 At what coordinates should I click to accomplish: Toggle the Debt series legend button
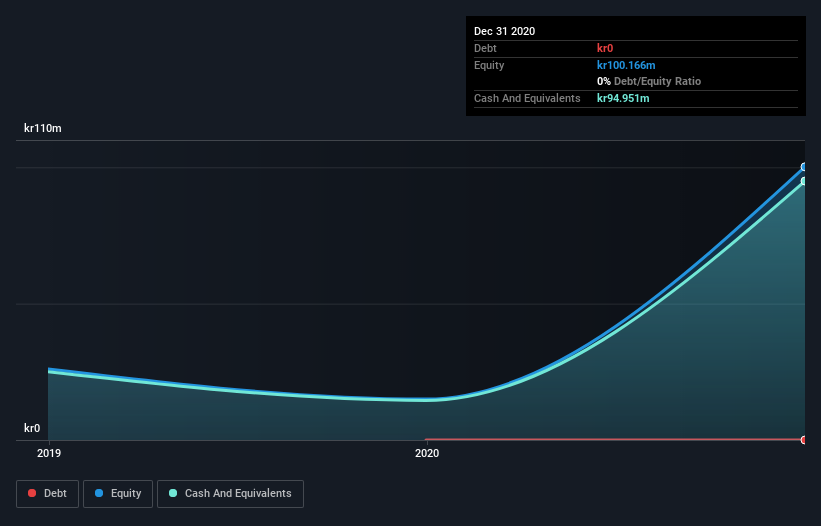[x=47, y=494]
